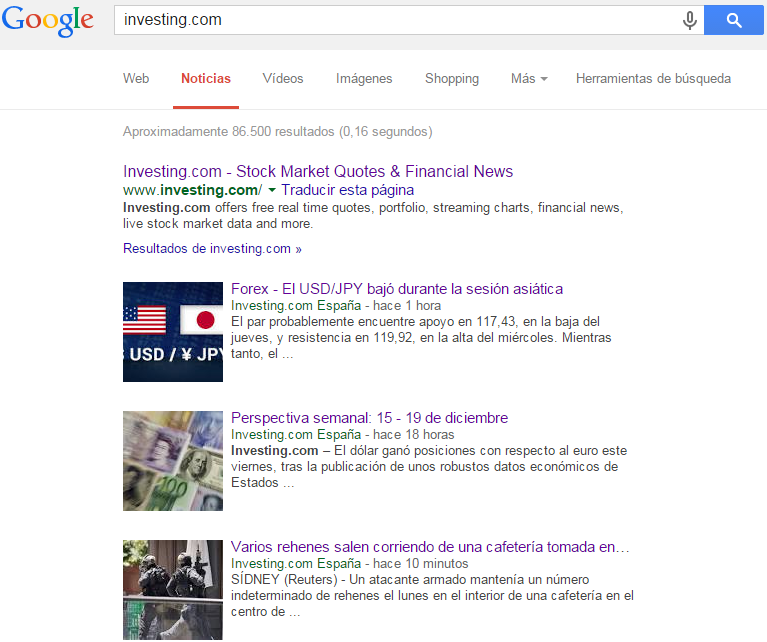Focus the search box containing investing.com
Image resolution: width=767 pixels, height=642 pixels.
tap(409, 20)
